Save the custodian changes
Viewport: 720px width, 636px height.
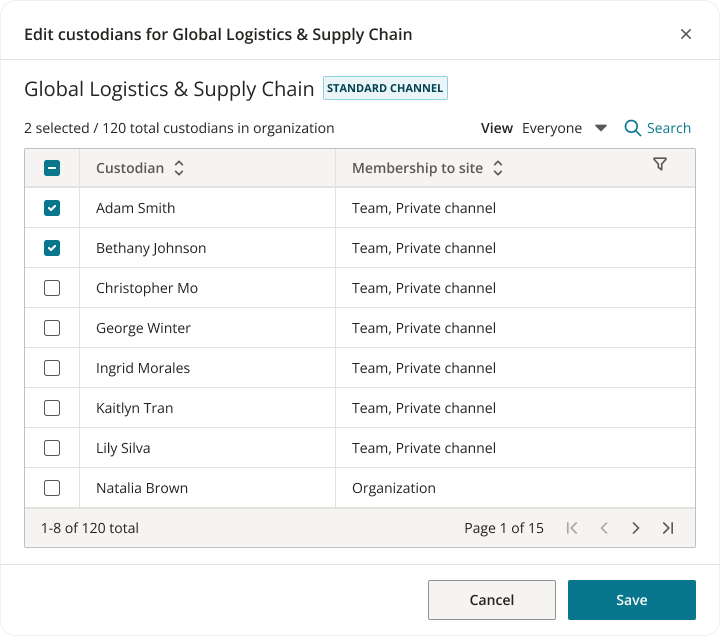pos(631,600)
